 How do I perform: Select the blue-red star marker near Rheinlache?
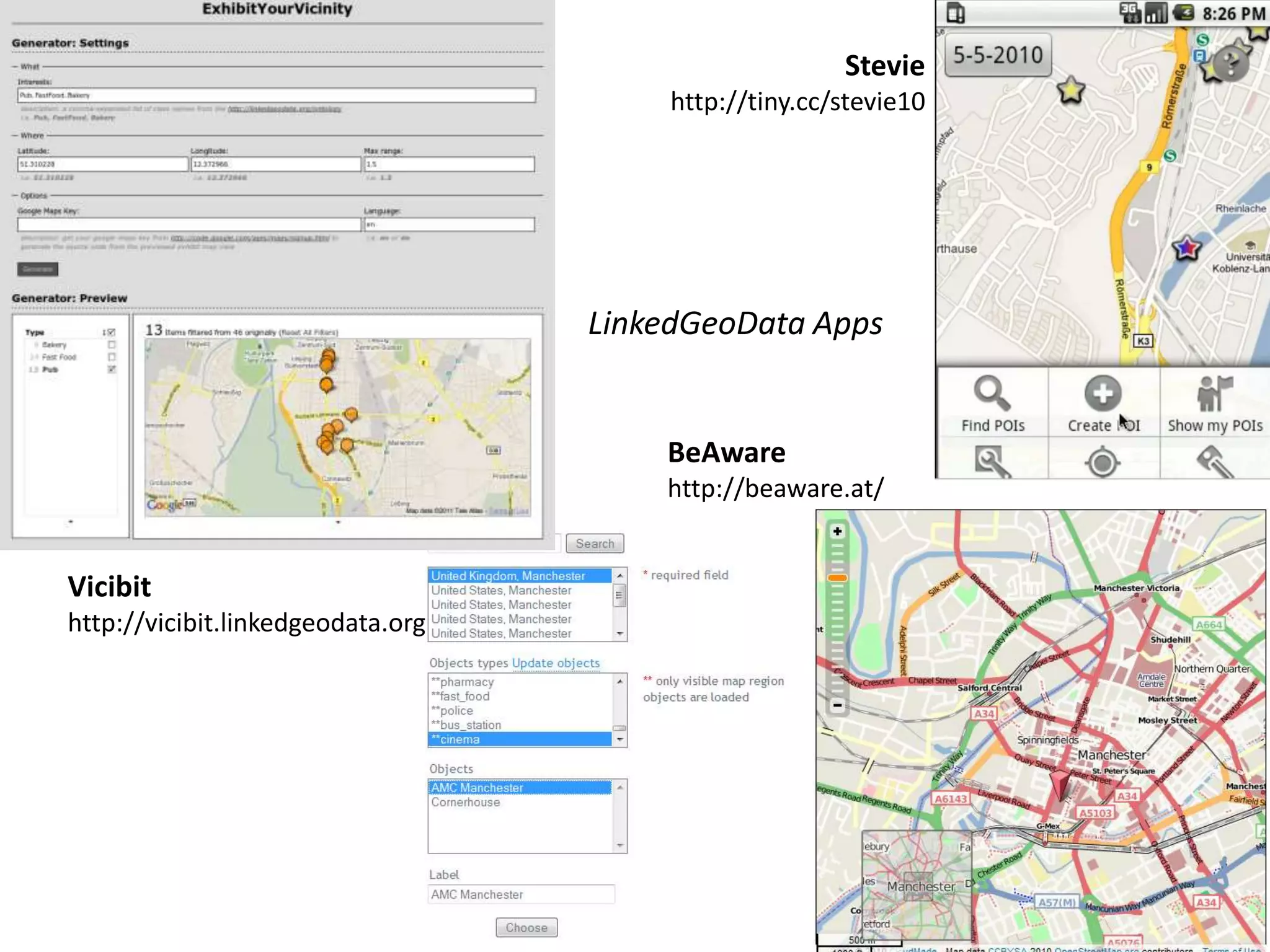(1186, 248)
